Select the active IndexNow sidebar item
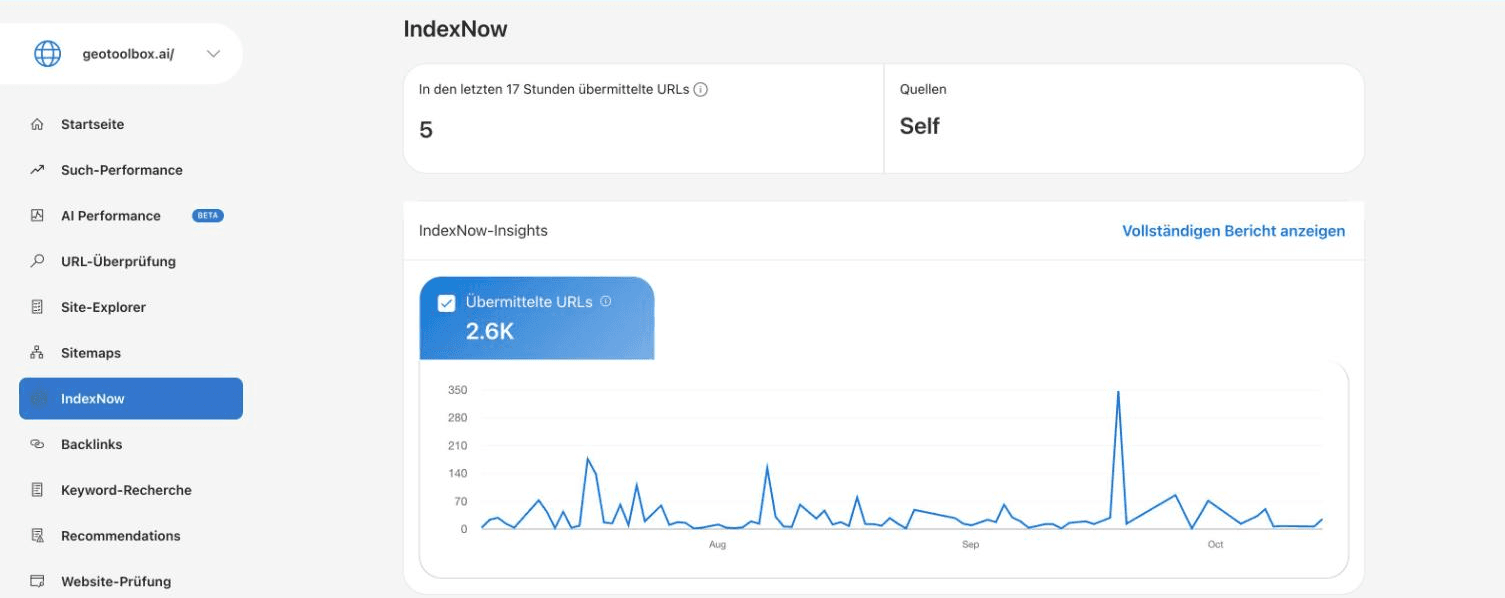 pyautogui.click(x=131, y=398)
